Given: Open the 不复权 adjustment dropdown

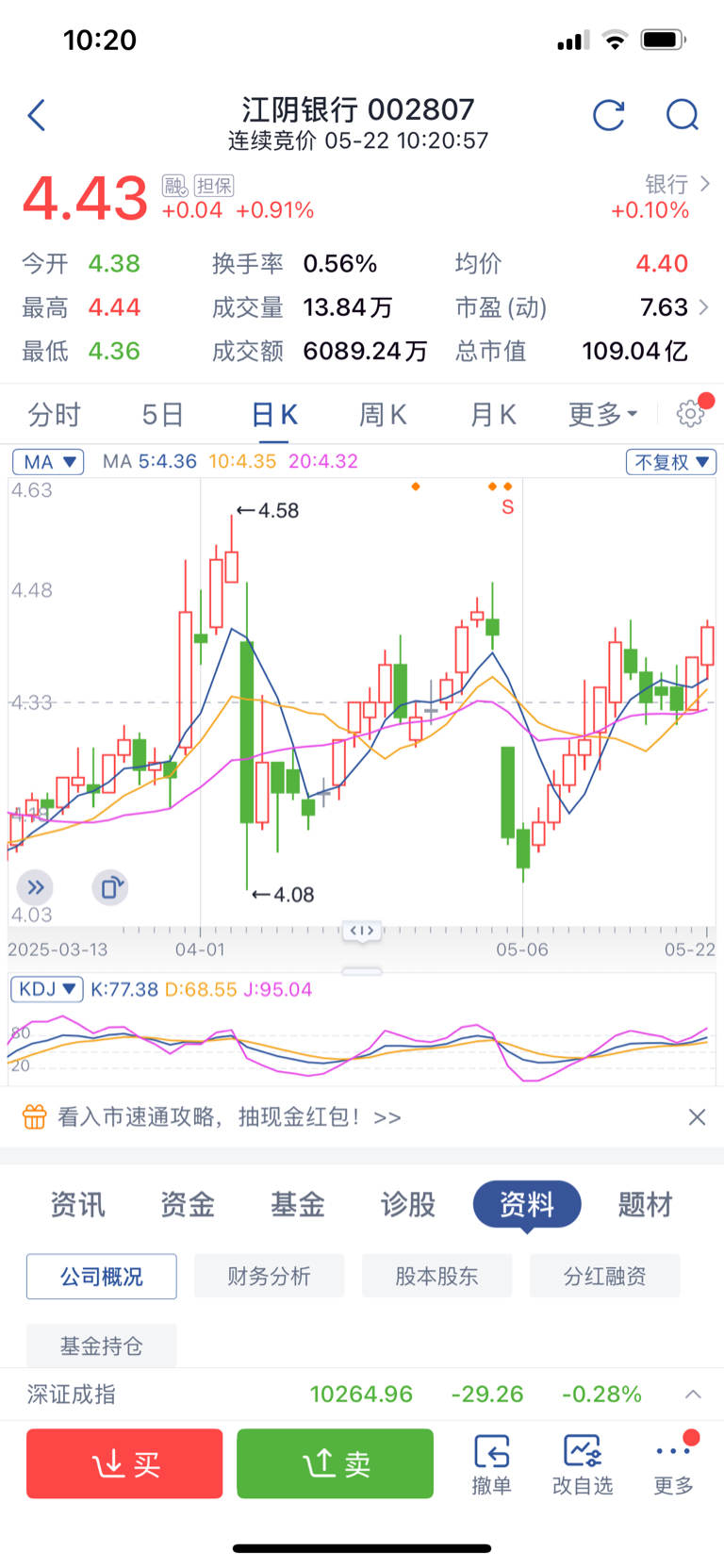Looking at the screenshot, I should (671, 462).
